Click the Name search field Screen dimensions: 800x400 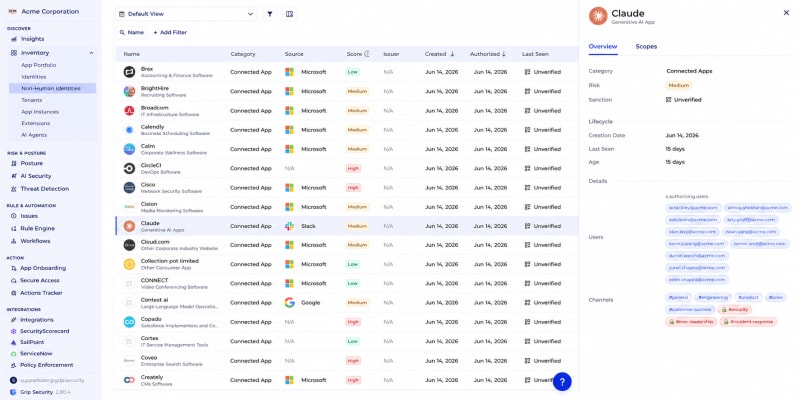point(132,33)
